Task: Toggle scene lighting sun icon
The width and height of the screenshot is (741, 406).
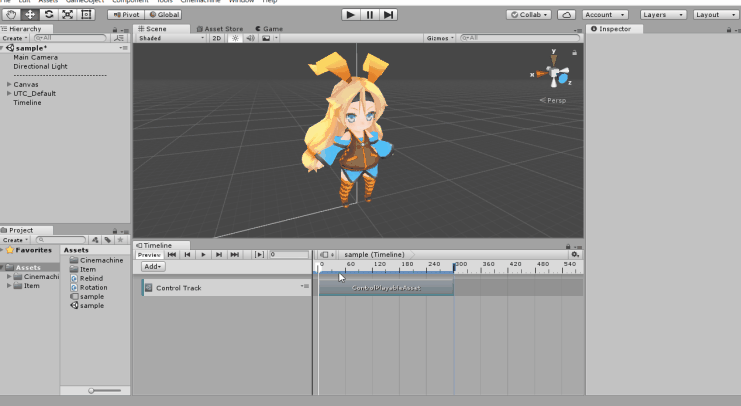Action: (235, 38)
